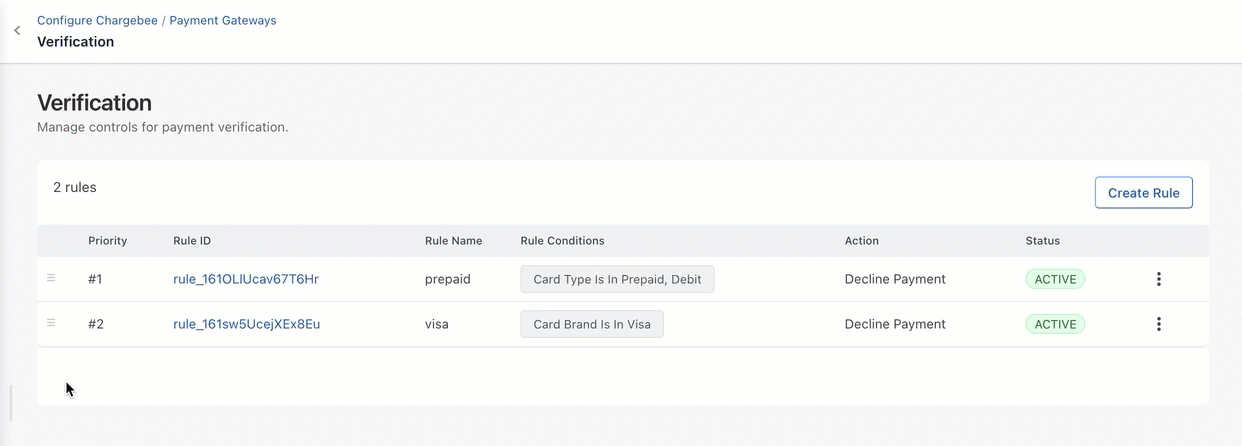Click the Rule Conditions column header
The image size is (1242, 446).
562,241
